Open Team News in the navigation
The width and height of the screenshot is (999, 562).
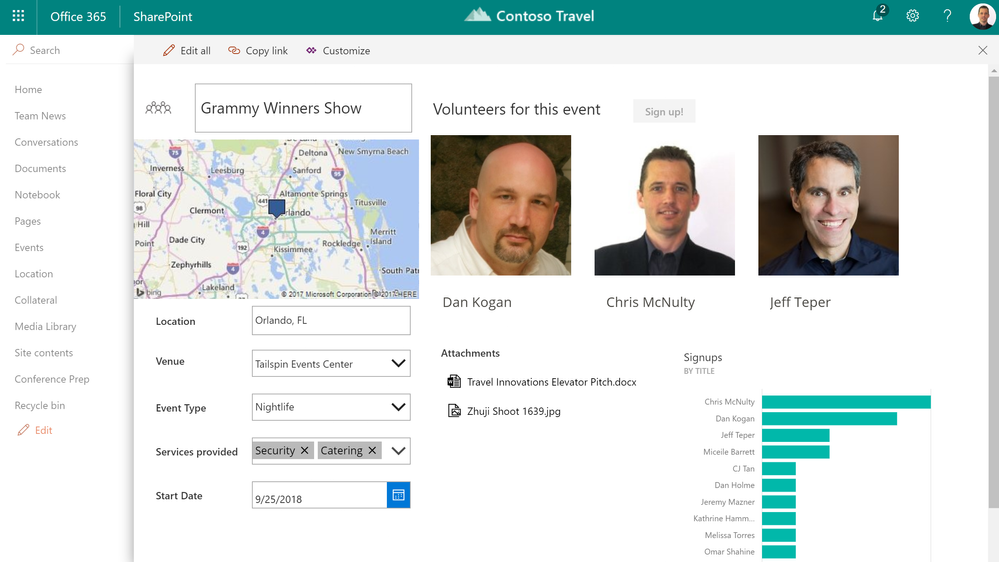tap(40, 116)
